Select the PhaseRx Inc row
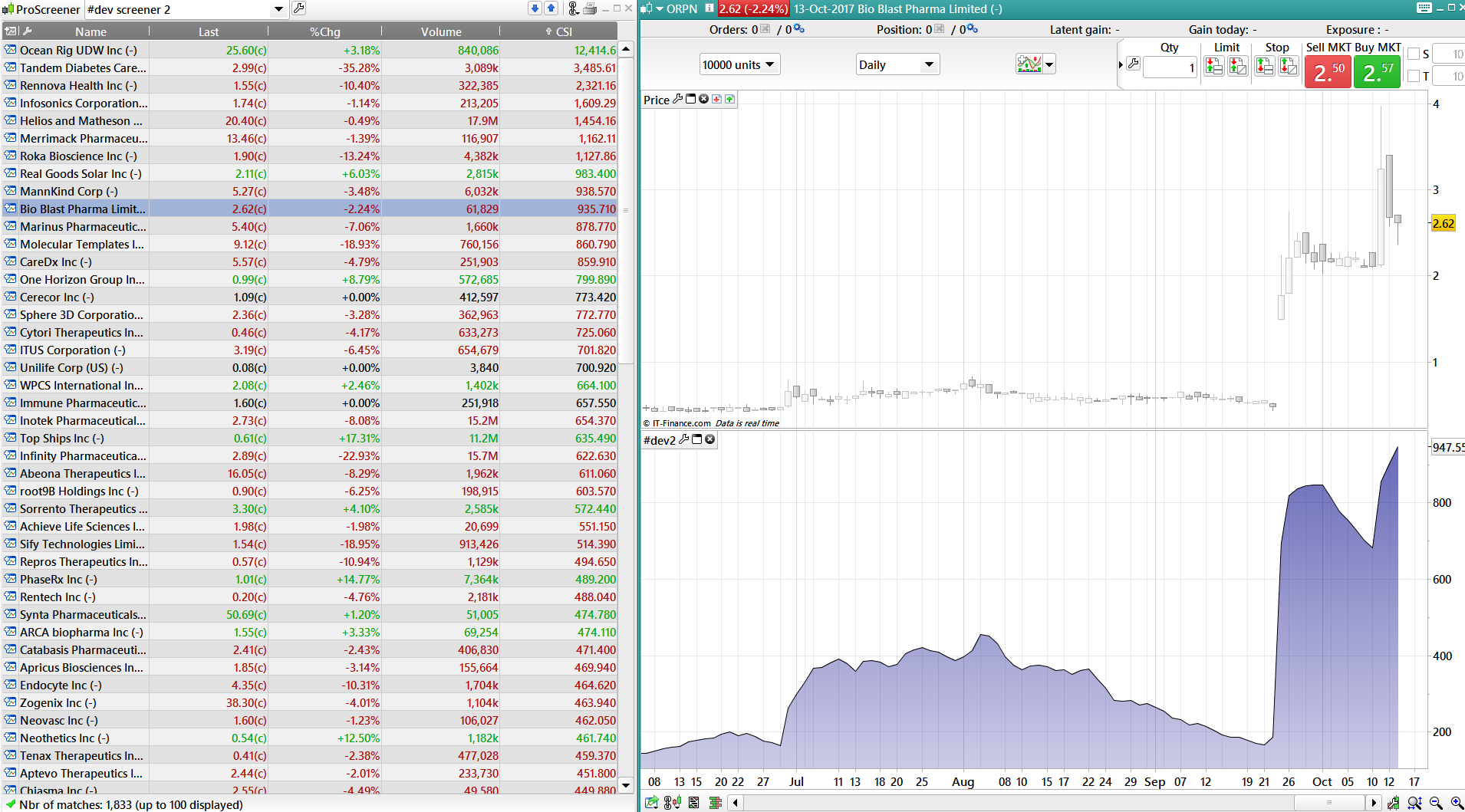 coord(310,579)
